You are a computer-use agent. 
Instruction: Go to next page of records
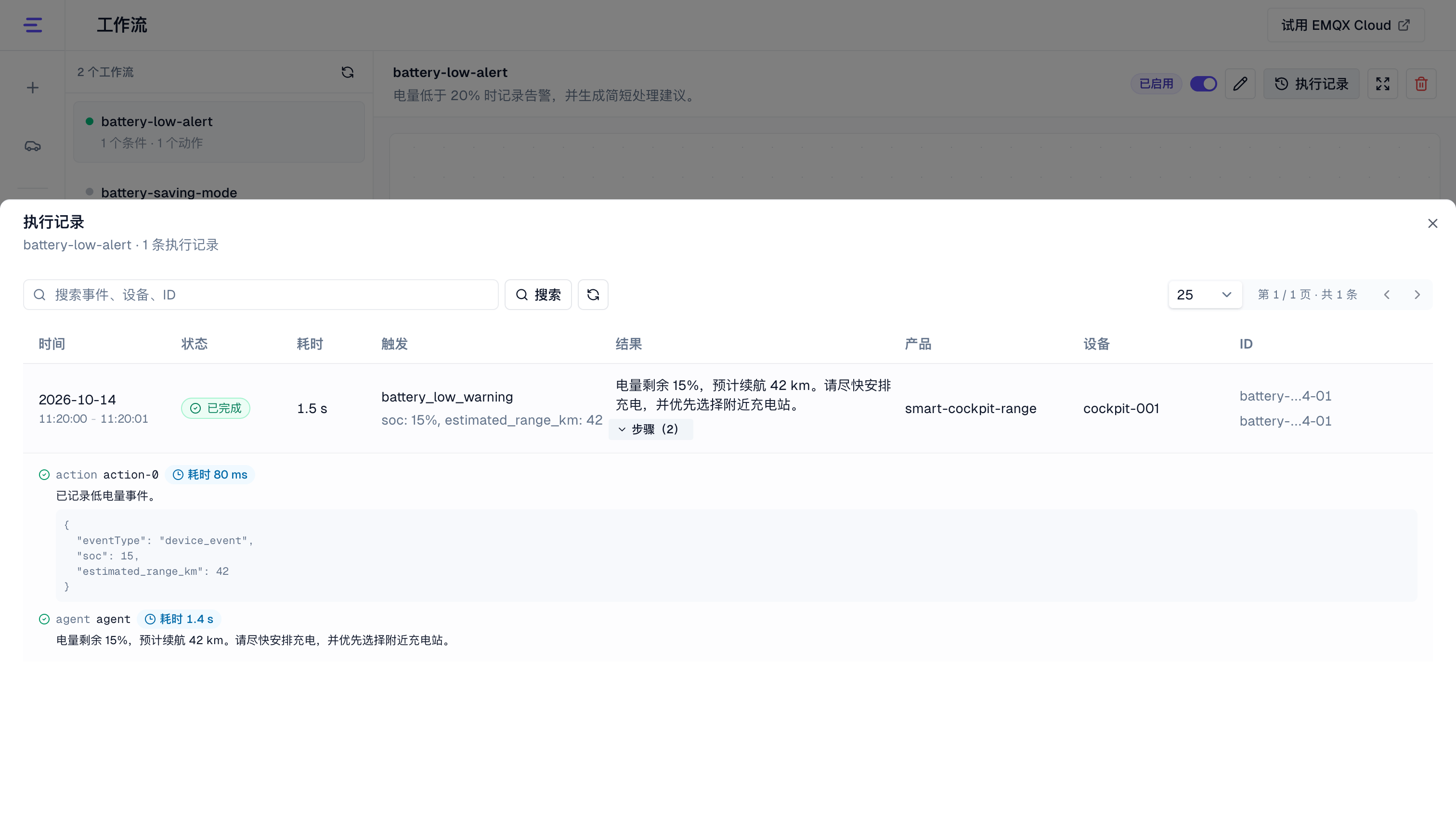click(1417, 295)
